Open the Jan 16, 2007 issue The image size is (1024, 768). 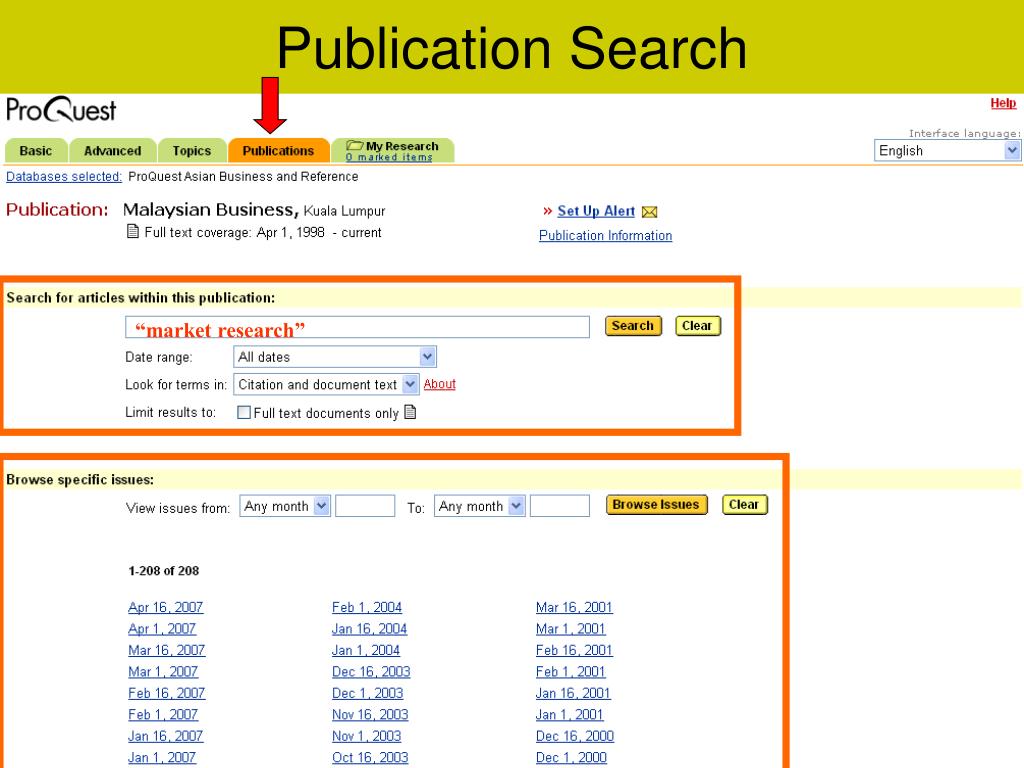click(x=165, y=737)
